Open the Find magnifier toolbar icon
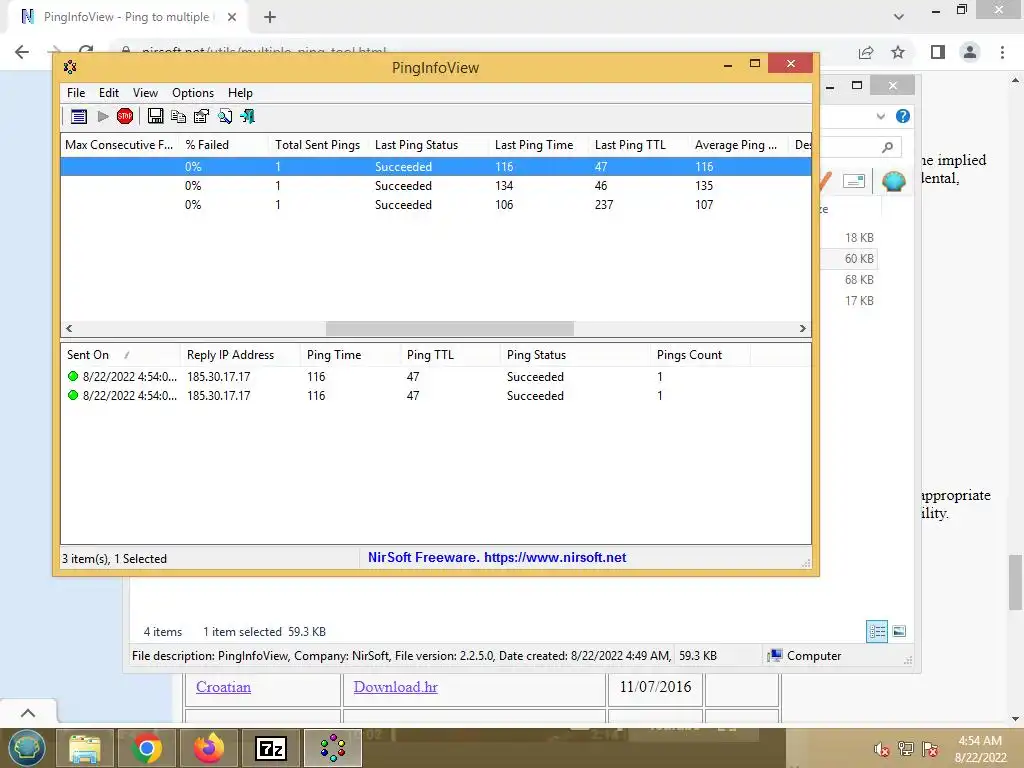 point(225,116)
